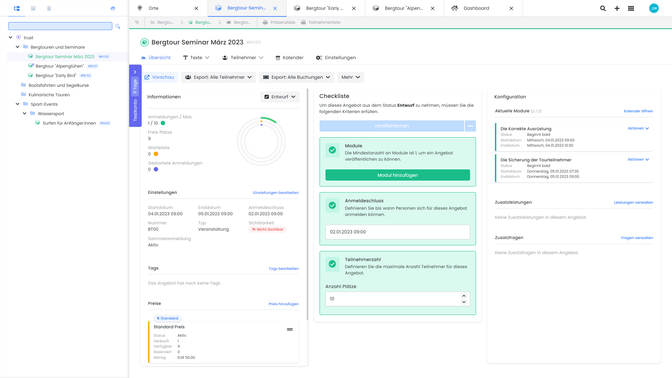Open Export: Alle Buchungen dropdown
672x378 pixels.
point(297,77)
